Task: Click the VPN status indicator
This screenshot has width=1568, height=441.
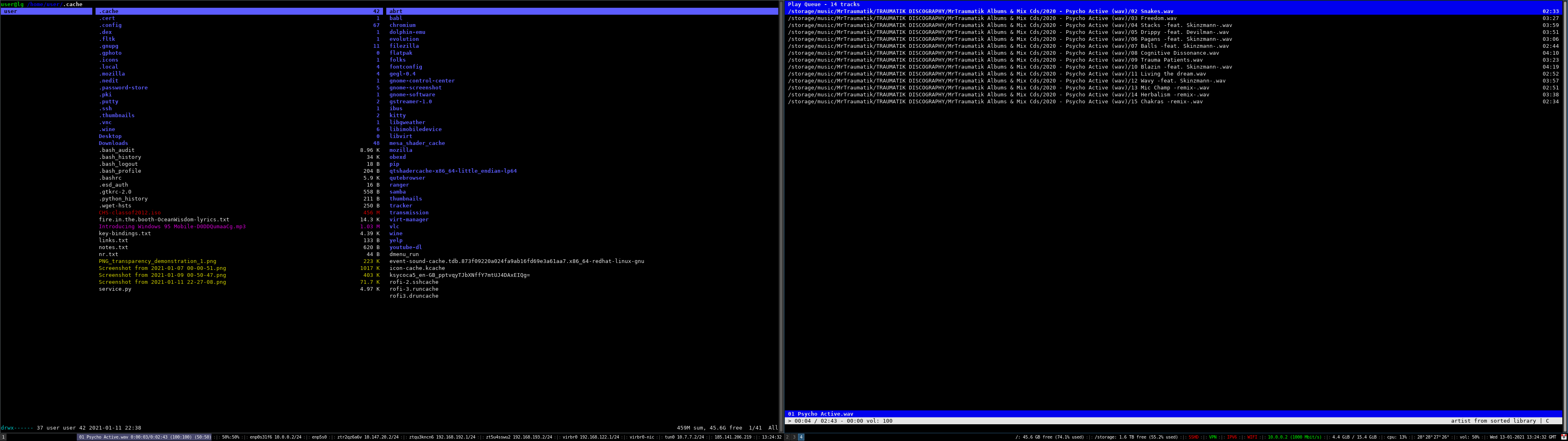Action: point(1212,437)
